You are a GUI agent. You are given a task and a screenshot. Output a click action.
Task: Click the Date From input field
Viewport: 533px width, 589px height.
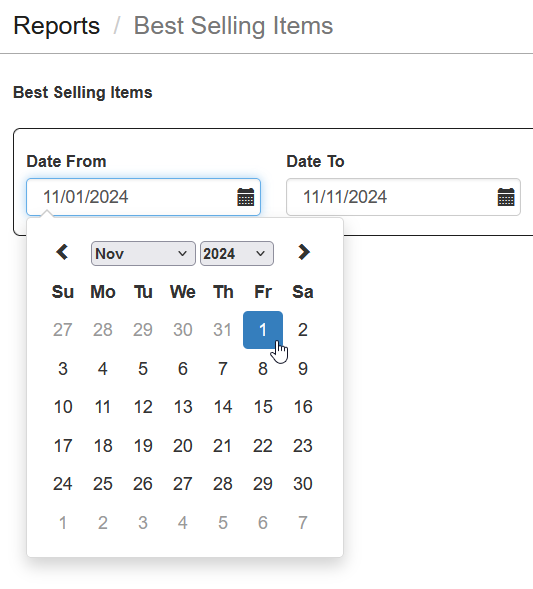[x=143, y=197]
